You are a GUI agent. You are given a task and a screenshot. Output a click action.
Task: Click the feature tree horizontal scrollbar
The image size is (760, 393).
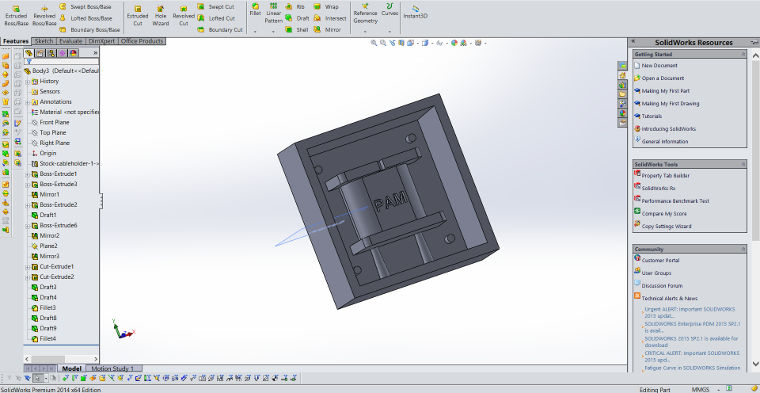(x=61, y=359)
